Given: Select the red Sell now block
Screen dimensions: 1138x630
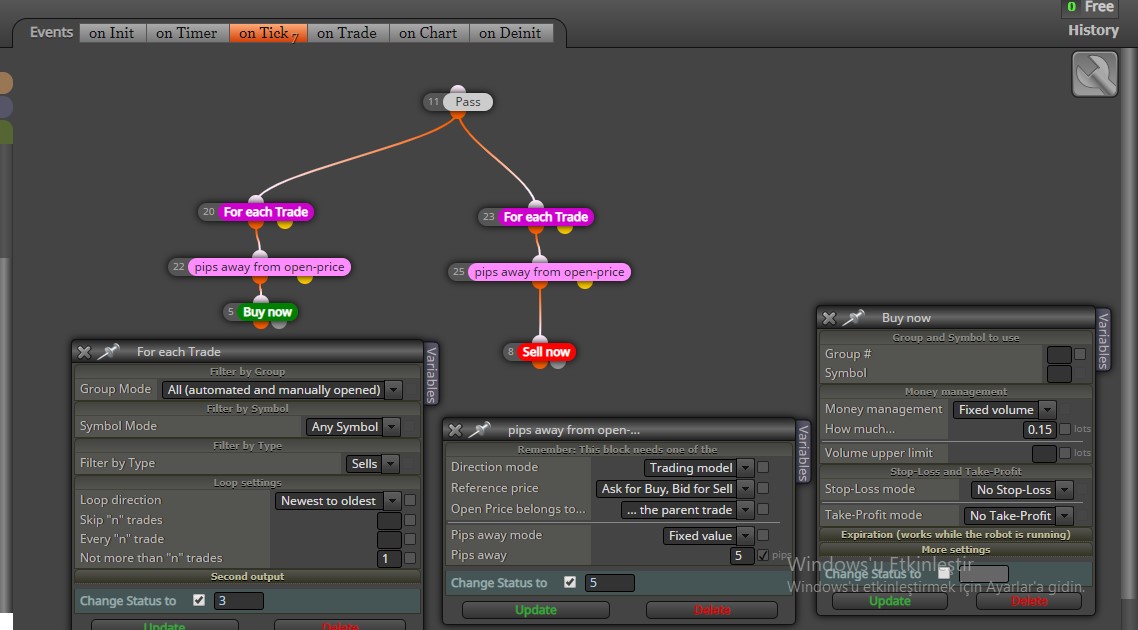Looking at the screenshot, I should [x=546, y=352].
